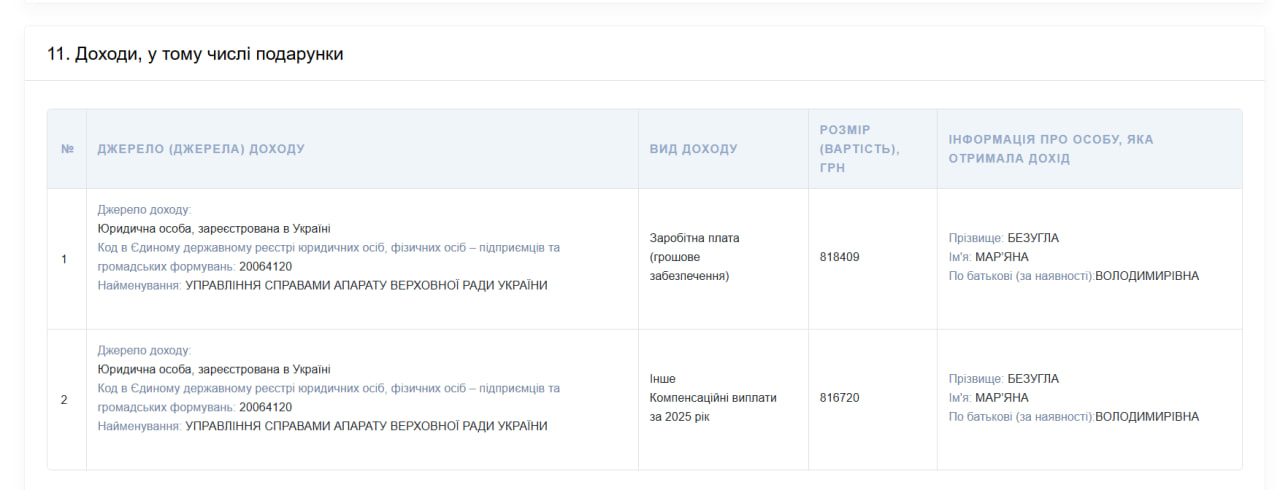Click patronymic ВОЛОДИМИРІВНА in the second row

pyautogui.click(x=1146, y=417)
